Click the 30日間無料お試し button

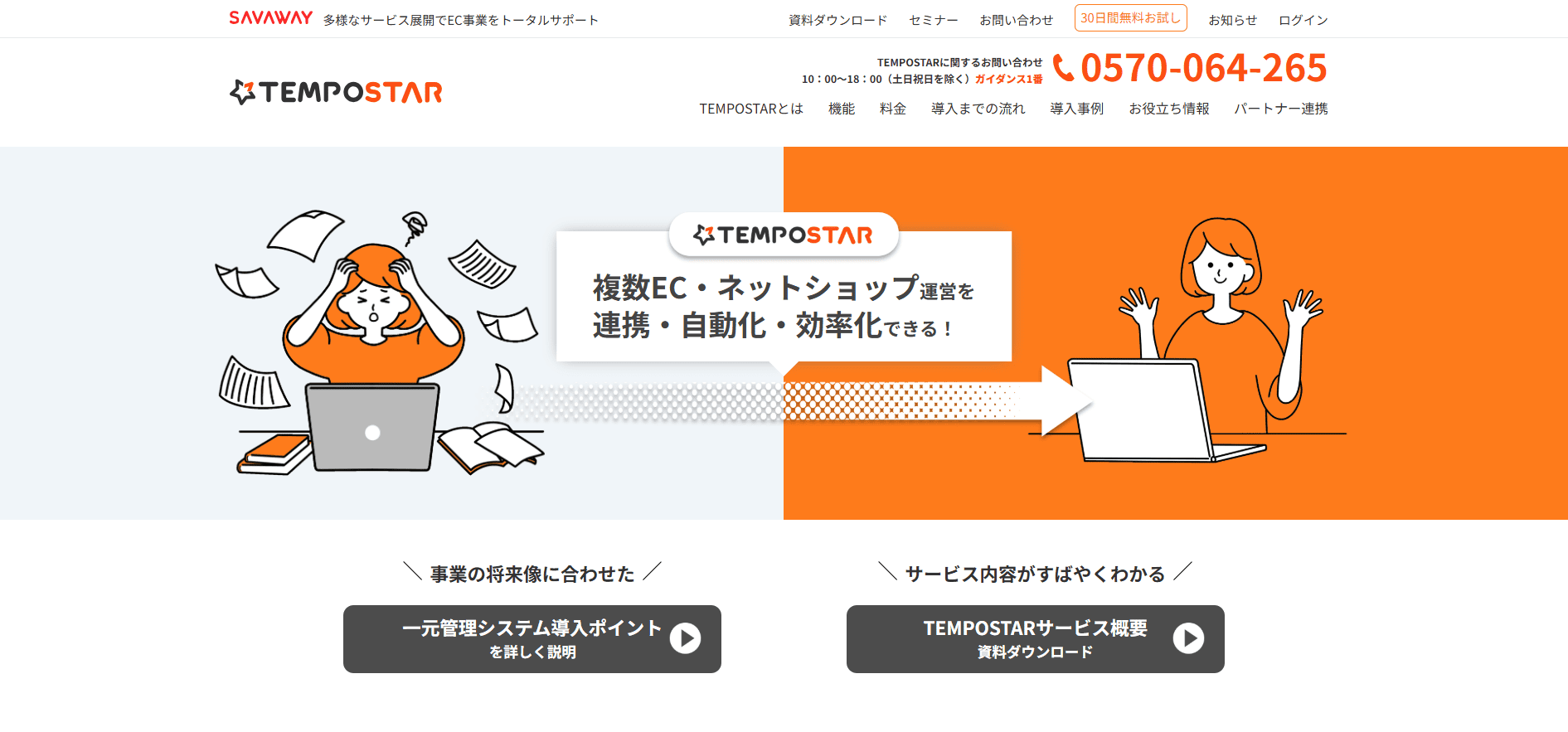[1130, 18]
